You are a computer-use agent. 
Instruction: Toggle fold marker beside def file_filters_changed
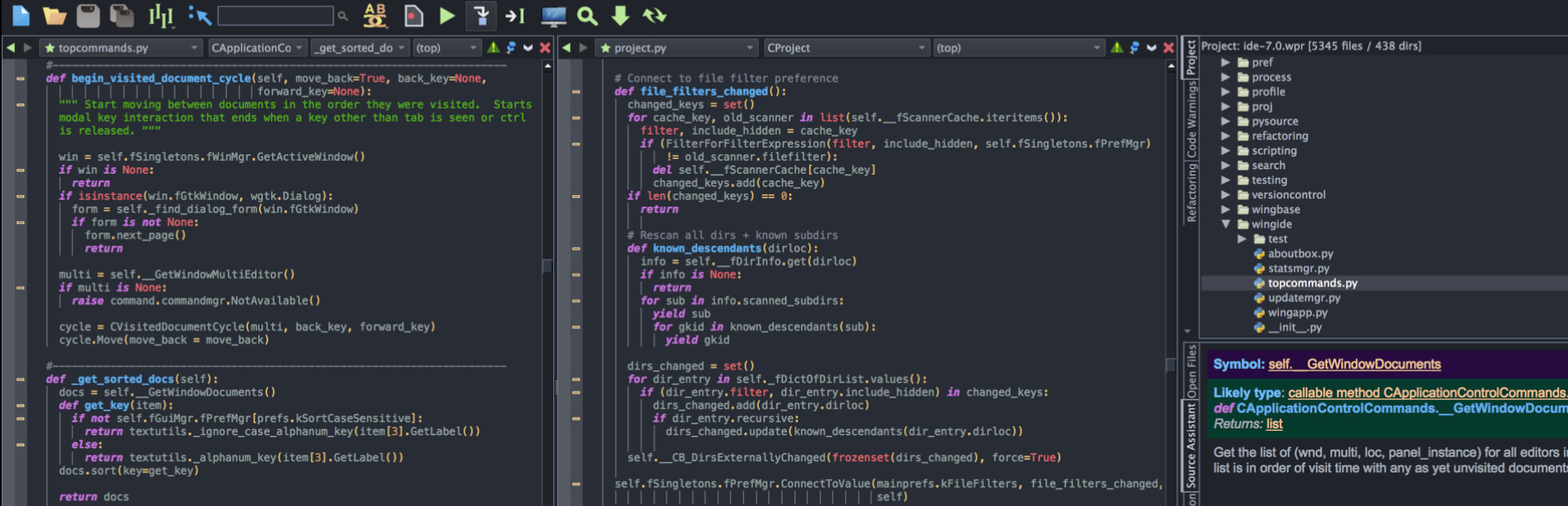point(576,91)
